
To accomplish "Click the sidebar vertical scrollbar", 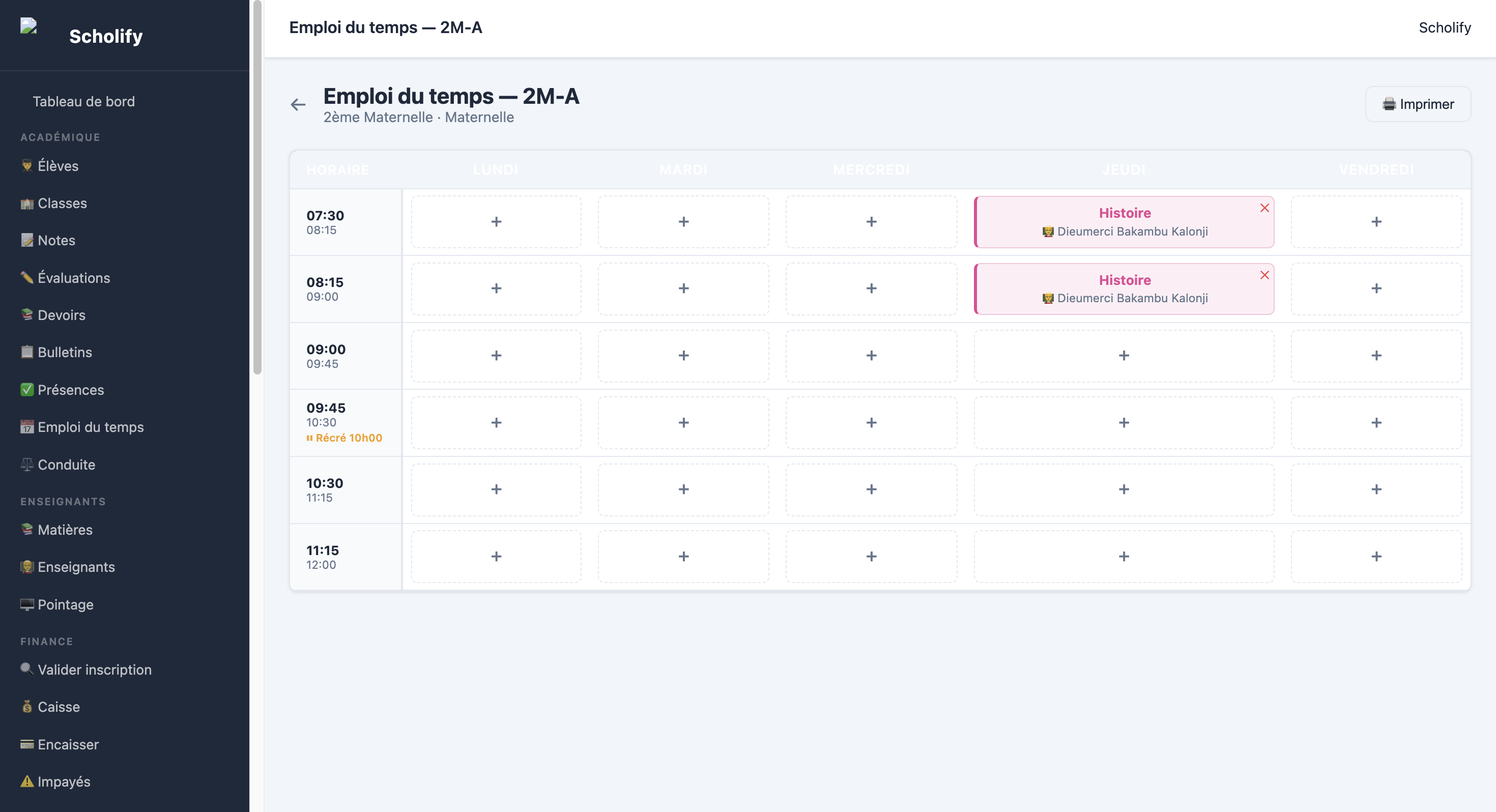I will click(x=257, y=187).
